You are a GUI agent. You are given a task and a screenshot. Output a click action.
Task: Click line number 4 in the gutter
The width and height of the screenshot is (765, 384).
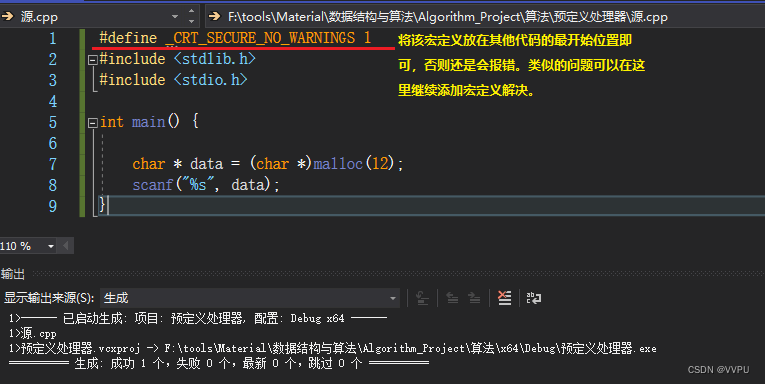pyautogui.click(x=53, y=101)
